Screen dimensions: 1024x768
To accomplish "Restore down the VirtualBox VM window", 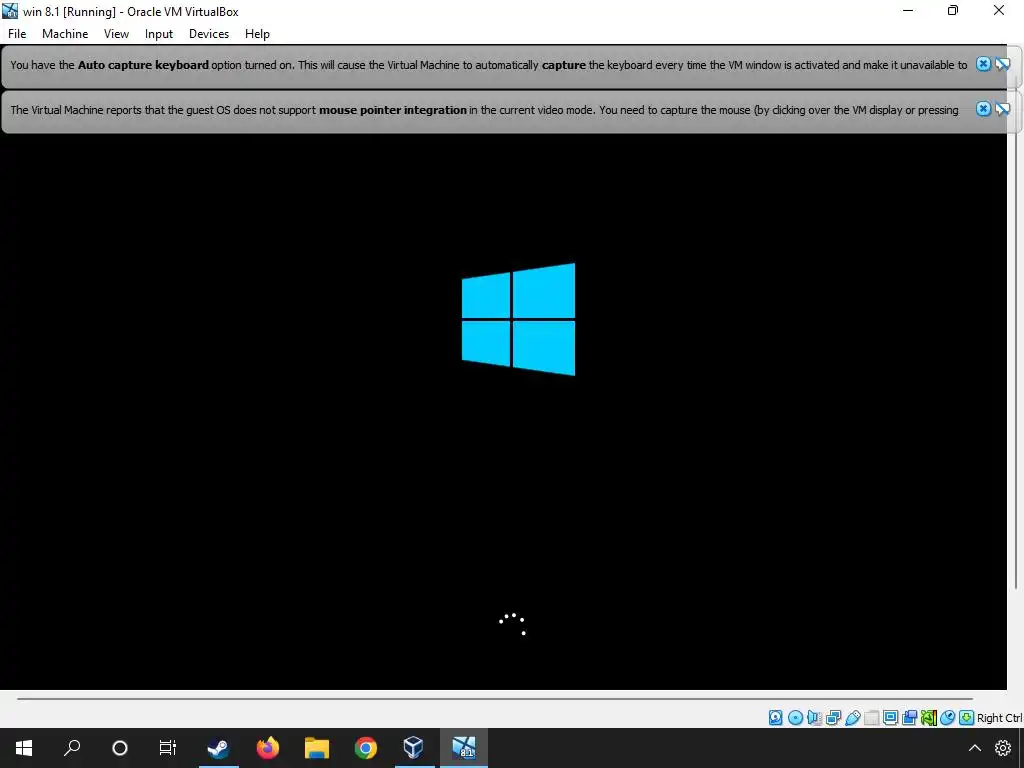I will [953, 10].
